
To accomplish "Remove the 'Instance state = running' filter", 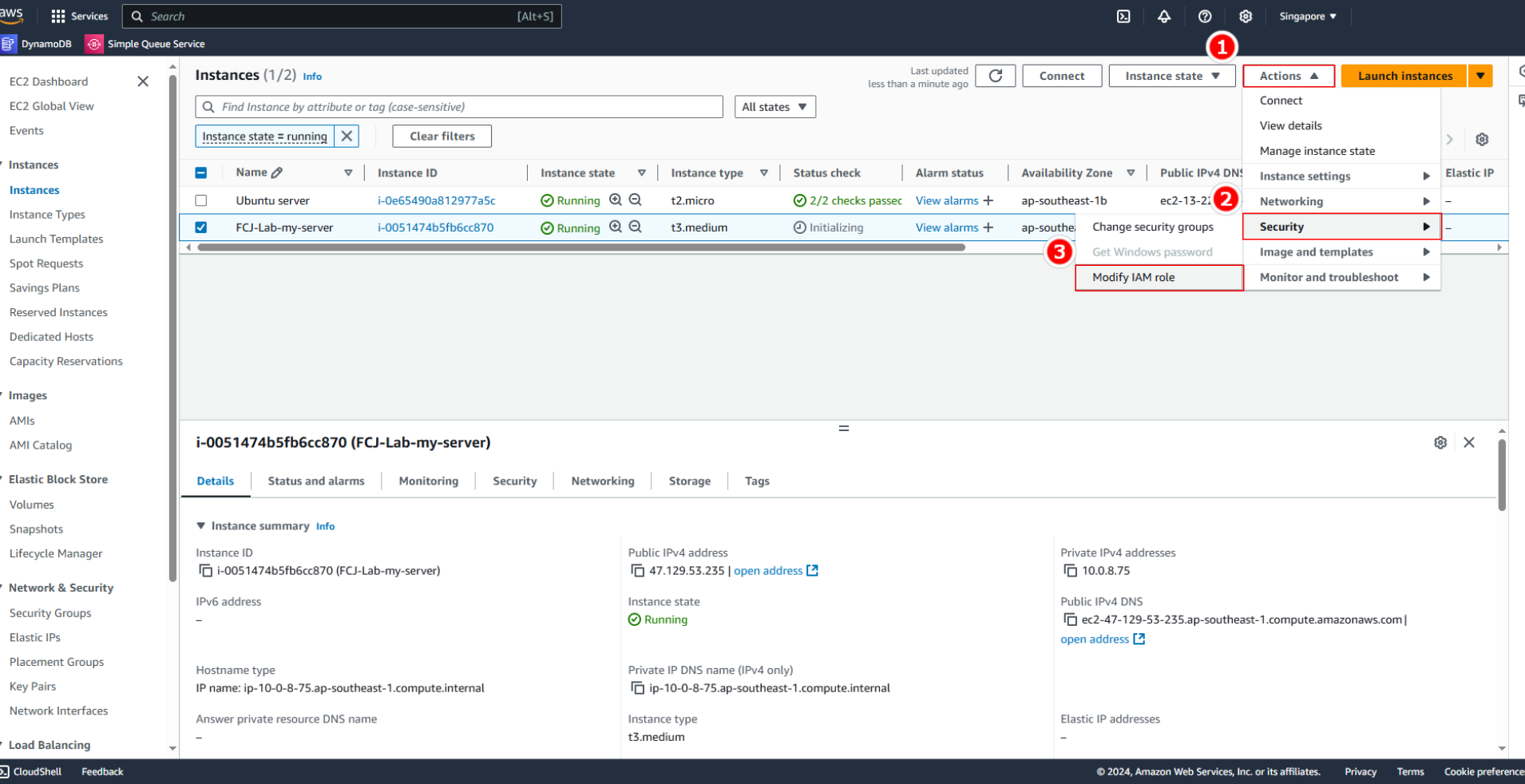I will coord(347,137).
